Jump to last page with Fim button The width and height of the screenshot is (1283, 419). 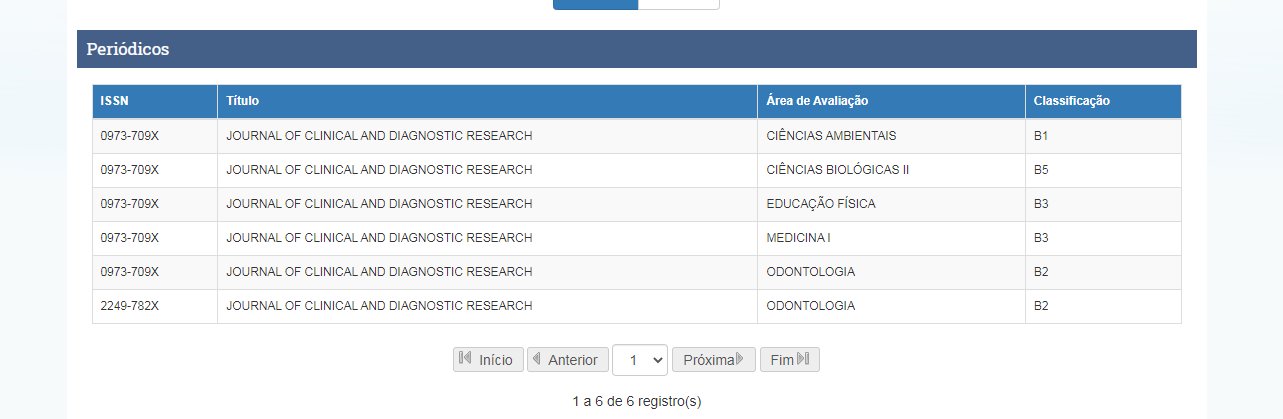coord(790,360)
